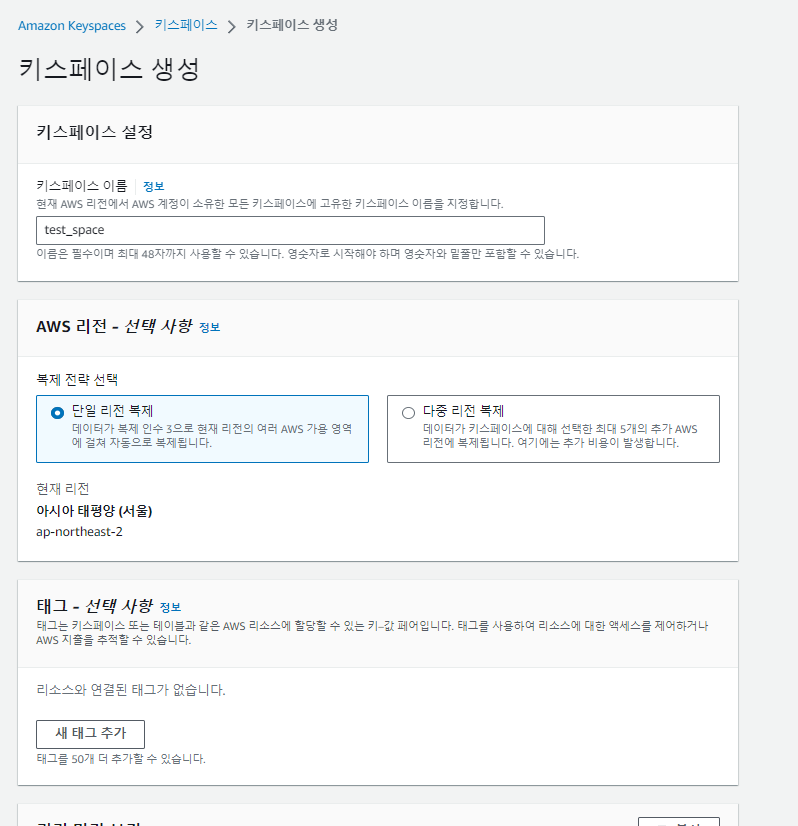Select 다중 리전 복제 radio button

pyautogui.click(x=408, y=412)
